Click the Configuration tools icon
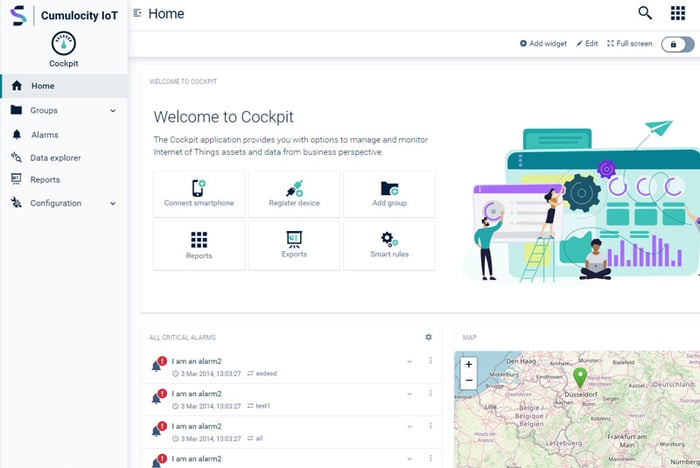The height and width of the screenshot is (468, 700). [x=16, y=203]
